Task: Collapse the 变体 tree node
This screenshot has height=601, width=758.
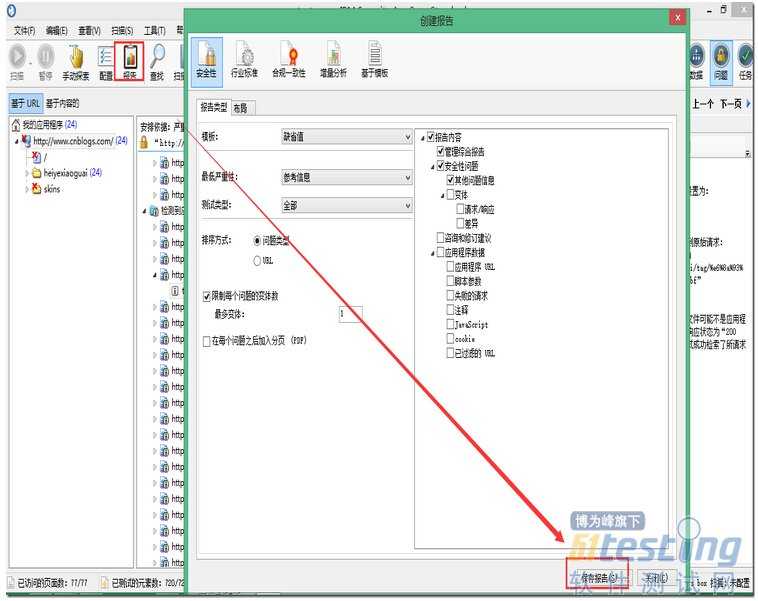Action: (443, 196)
